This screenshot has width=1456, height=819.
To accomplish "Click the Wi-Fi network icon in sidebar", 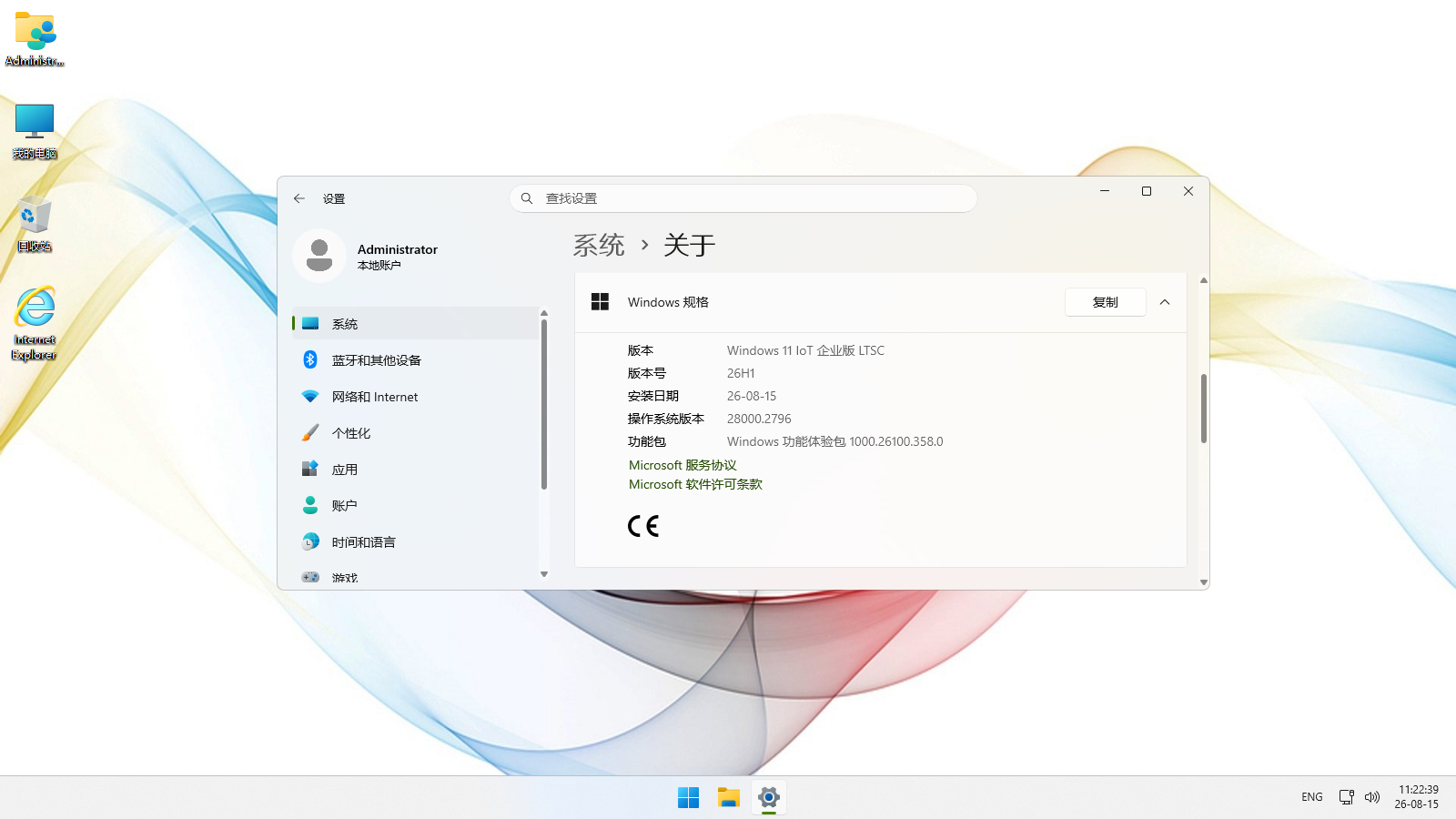I will [x=310, y=397].
